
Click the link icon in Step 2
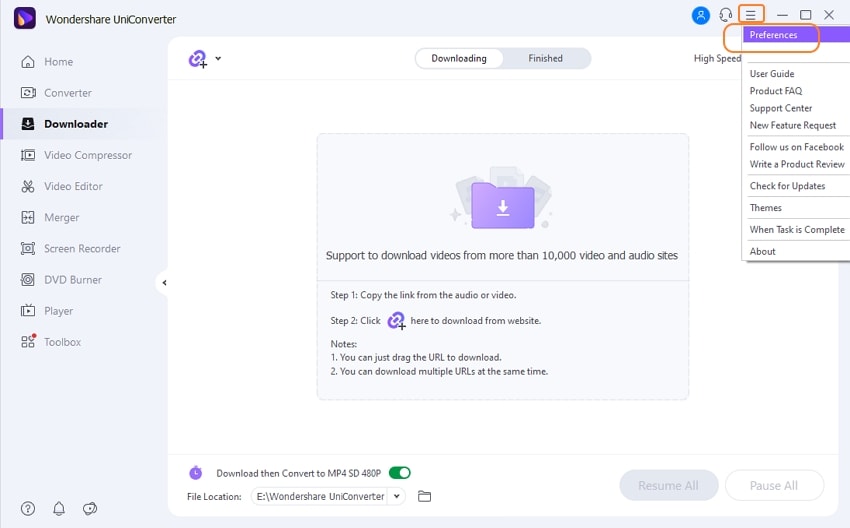tap(396, 320)
